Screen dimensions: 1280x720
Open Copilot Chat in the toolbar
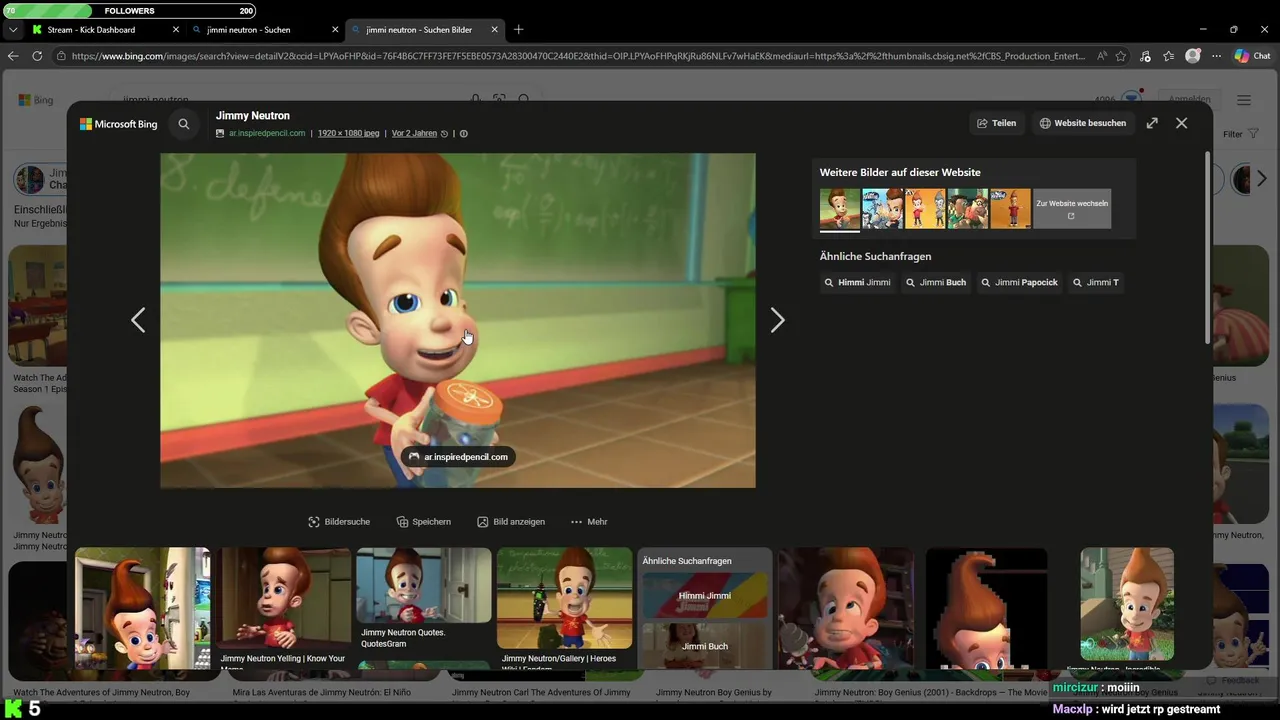point(1252,56)
